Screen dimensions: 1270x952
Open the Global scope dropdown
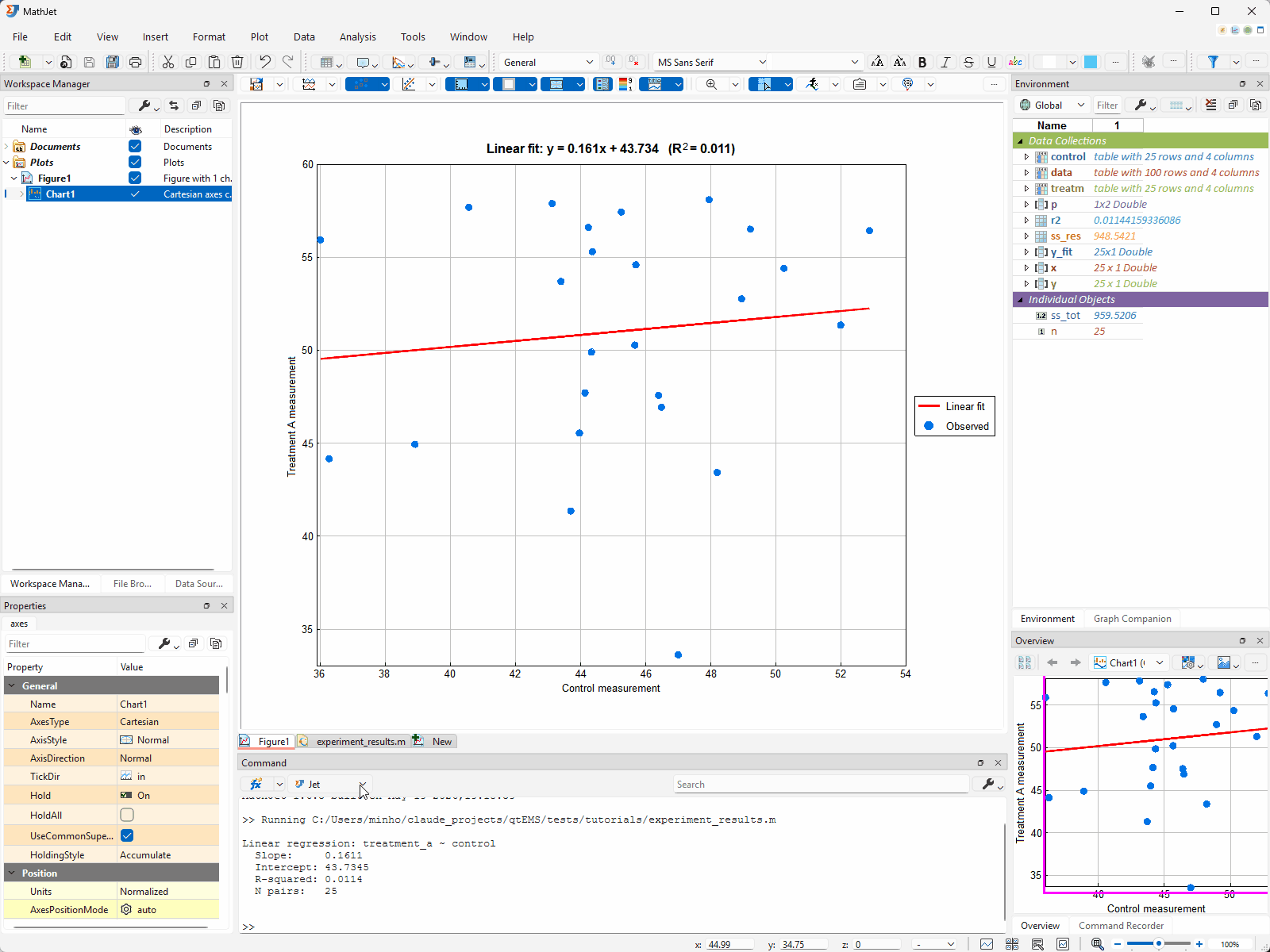click(1052, 105)
